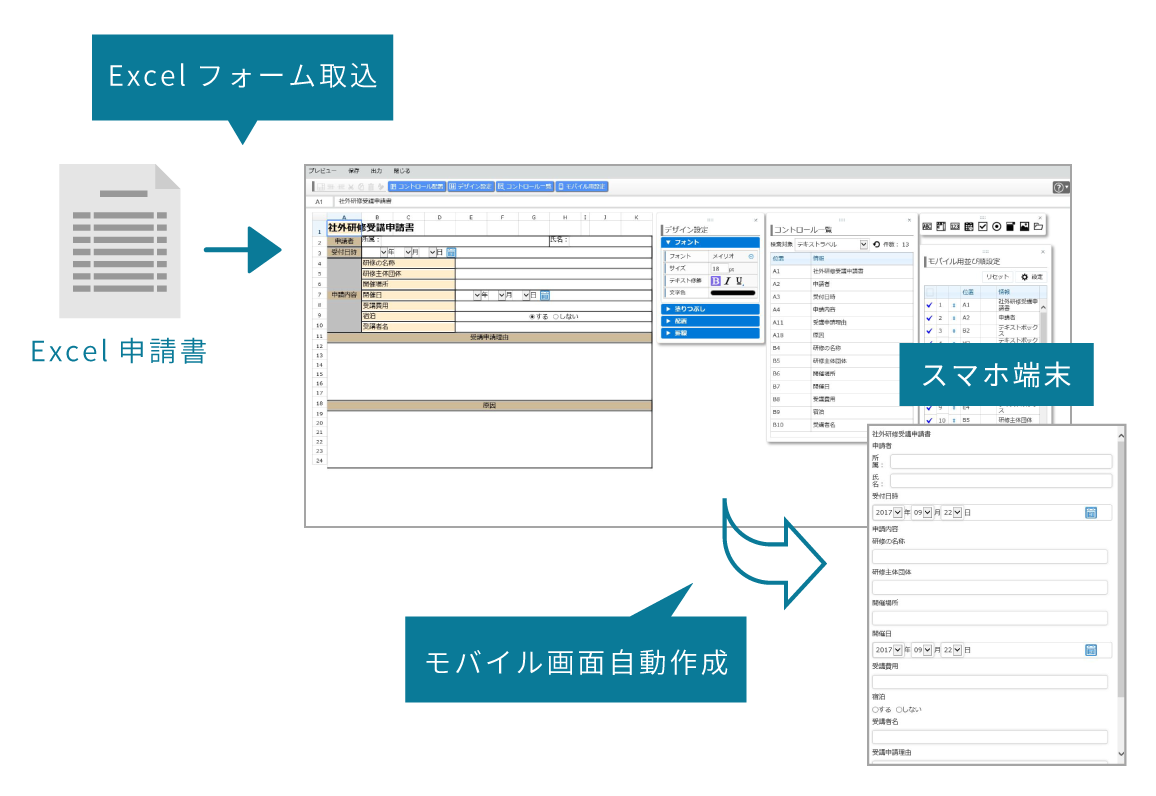The width and height of the screenshot is (1156, 796).
Task: Toggle checkmark for row 2 A2
Action: [x=930, y=318]
